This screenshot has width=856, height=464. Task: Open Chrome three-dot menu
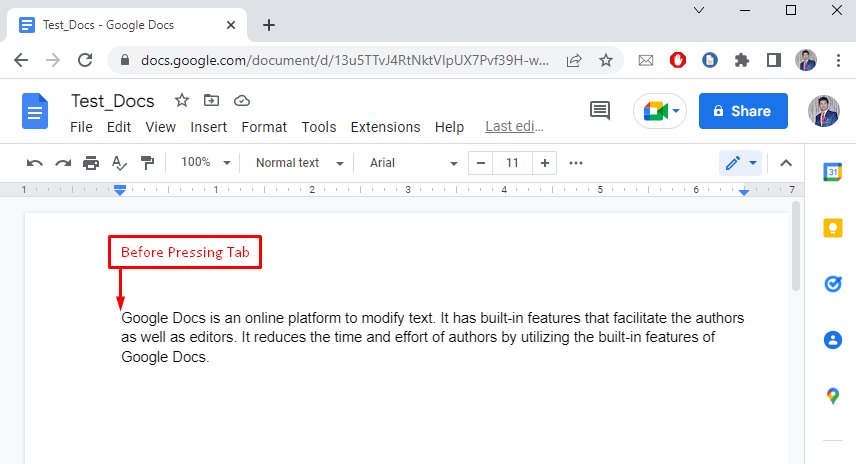(x=838, y=60)
